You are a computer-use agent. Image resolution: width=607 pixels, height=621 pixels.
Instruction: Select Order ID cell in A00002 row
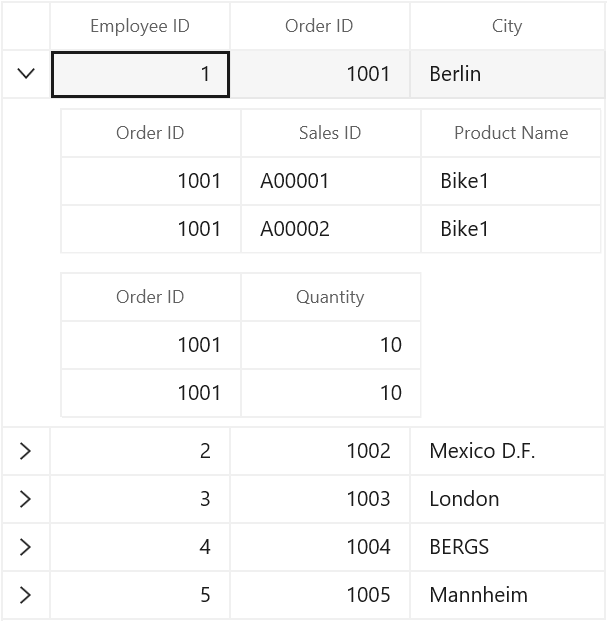(x=150, y=229)
